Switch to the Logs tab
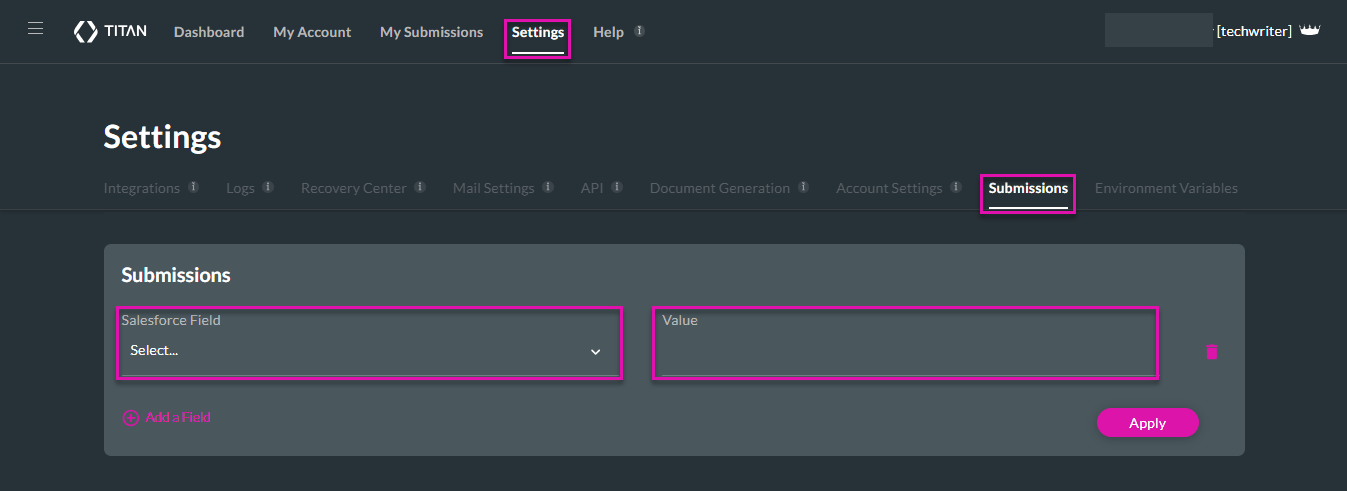 tap(240, 188)
